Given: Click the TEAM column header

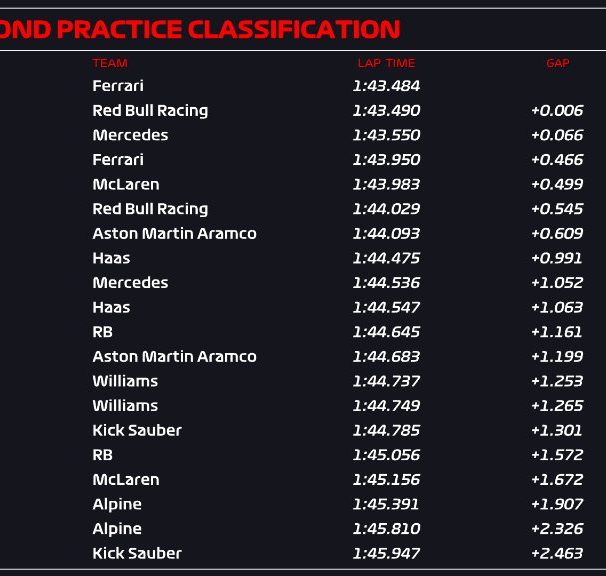Looking at the screenshot, I should (110, 63).
